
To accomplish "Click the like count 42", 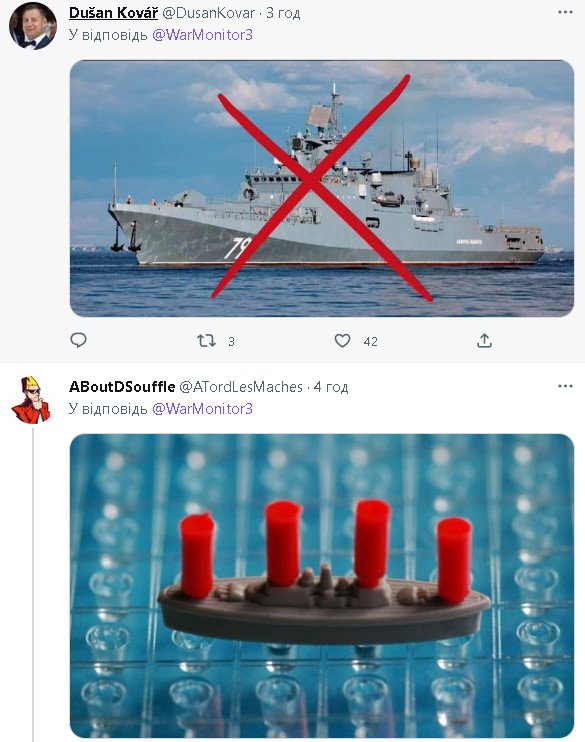I will pyautogui.click(x=371, y=342).
